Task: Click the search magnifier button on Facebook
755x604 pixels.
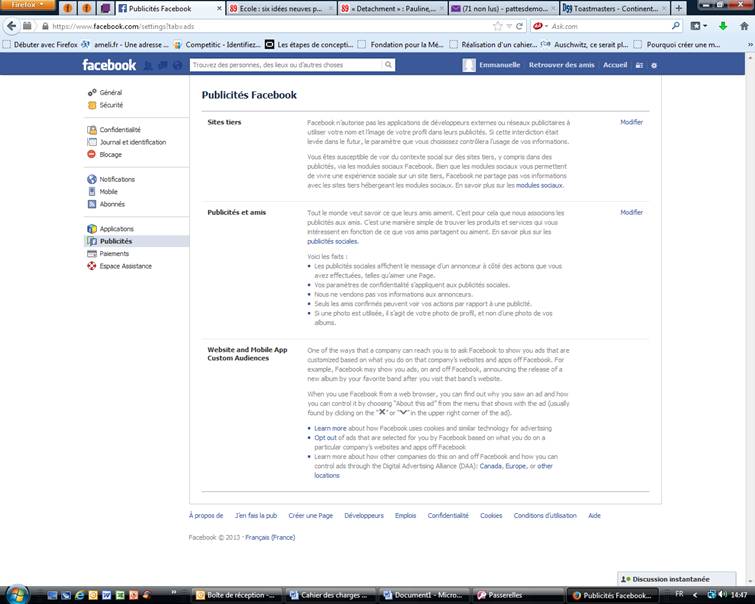Action: 388,65
